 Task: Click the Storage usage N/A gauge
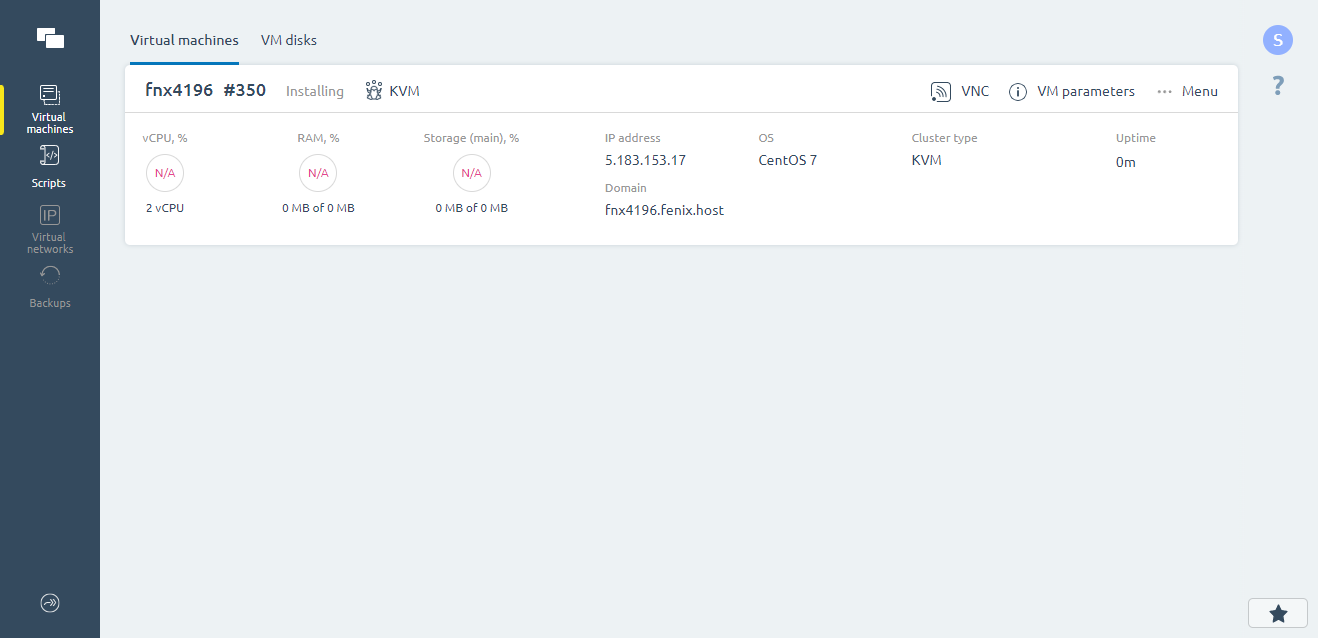pos(471,173)
